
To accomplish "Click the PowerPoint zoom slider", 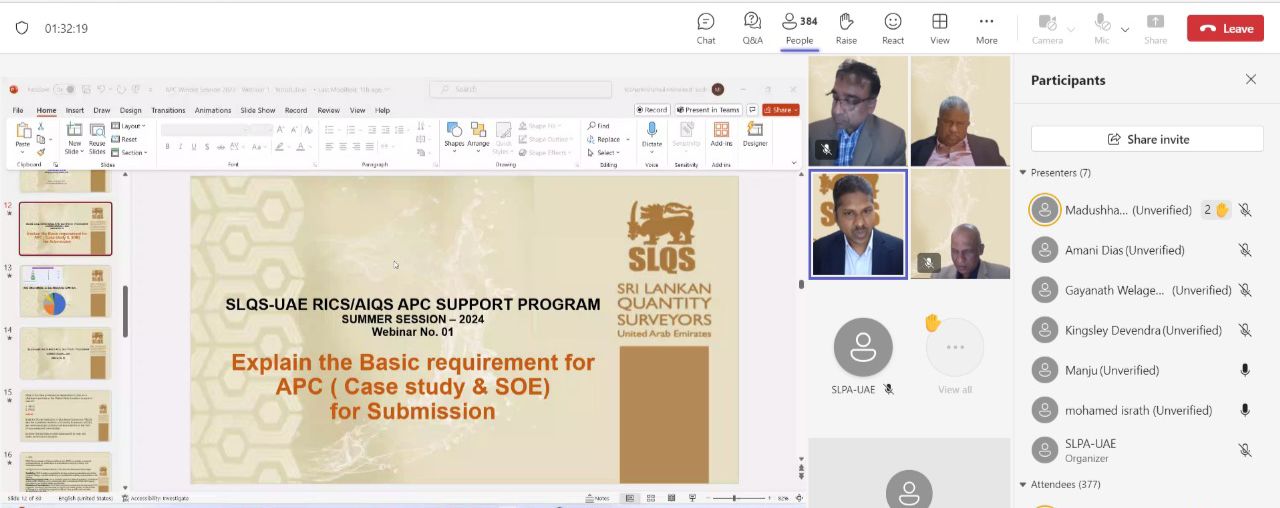I will [x=735, y=498].
